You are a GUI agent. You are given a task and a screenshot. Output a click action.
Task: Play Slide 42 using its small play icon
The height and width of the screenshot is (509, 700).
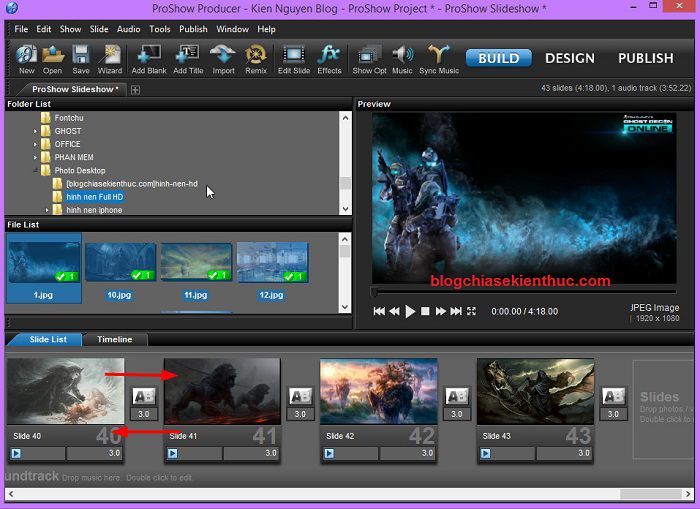tap(329, 454)
